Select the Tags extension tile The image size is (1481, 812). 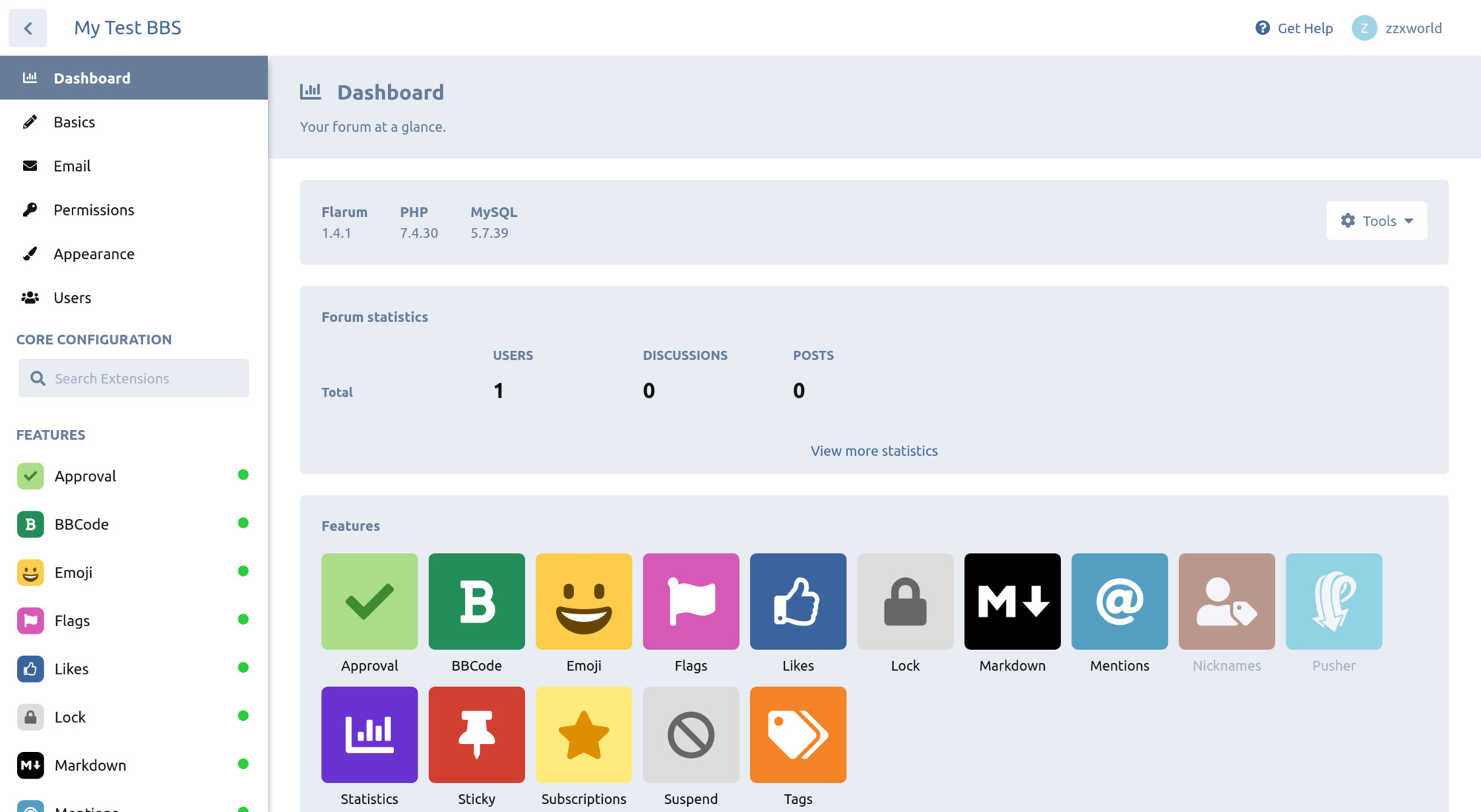[798, 734]
